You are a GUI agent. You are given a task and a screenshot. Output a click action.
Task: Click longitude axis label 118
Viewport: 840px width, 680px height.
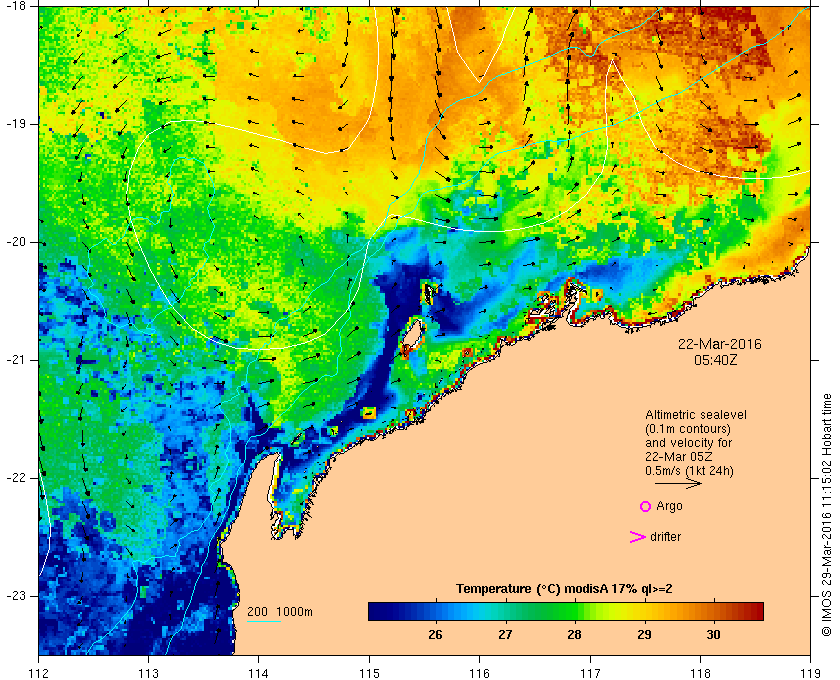click(700, 673)
